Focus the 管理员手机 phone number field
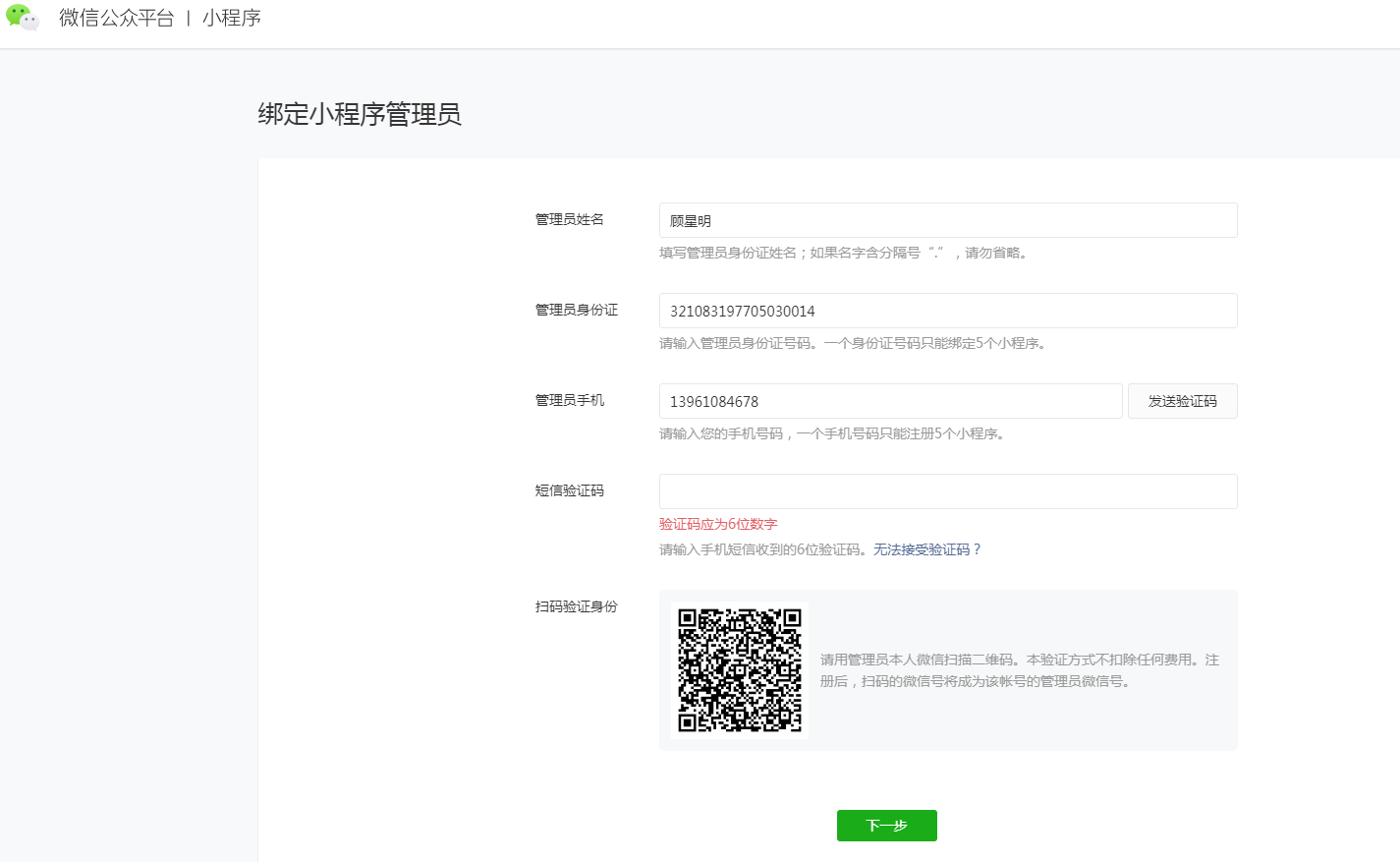This screenshot has height=862, width=1400. [x=890, y=401]
